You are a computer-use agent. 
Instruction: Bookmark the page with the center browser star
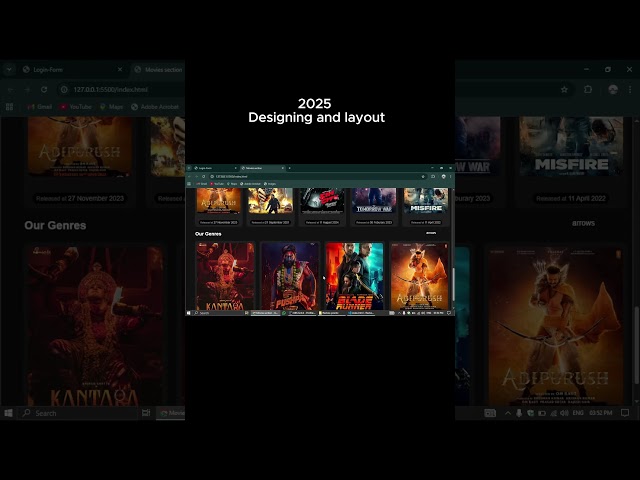(x=423, y=176)
